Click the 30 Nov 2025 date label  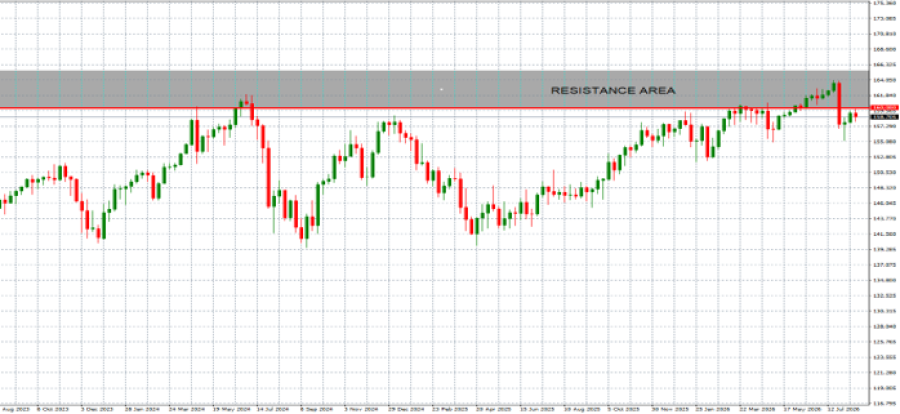670,410
